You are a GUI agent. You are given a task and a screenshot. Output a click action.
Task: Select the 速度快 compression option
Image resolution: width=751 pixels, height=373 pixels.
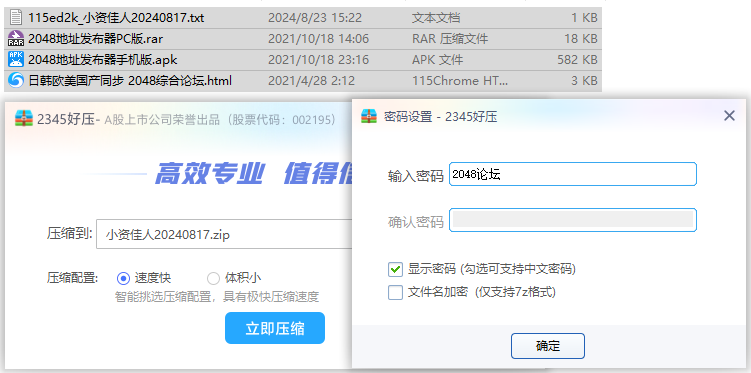[x=124, y=278]
